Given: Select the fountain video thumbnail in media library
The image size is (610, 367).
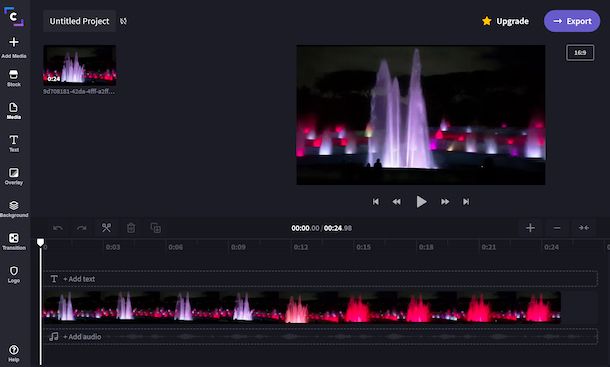Looking at the screenshot, I should pos(79,65).
